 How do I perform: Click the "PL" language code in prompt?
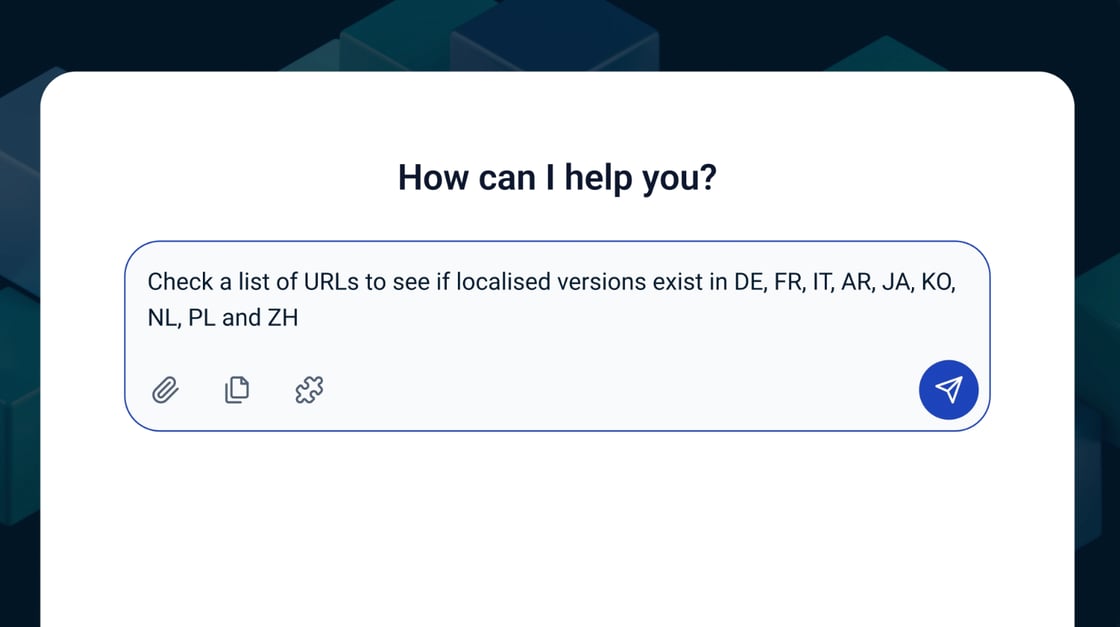201,318
